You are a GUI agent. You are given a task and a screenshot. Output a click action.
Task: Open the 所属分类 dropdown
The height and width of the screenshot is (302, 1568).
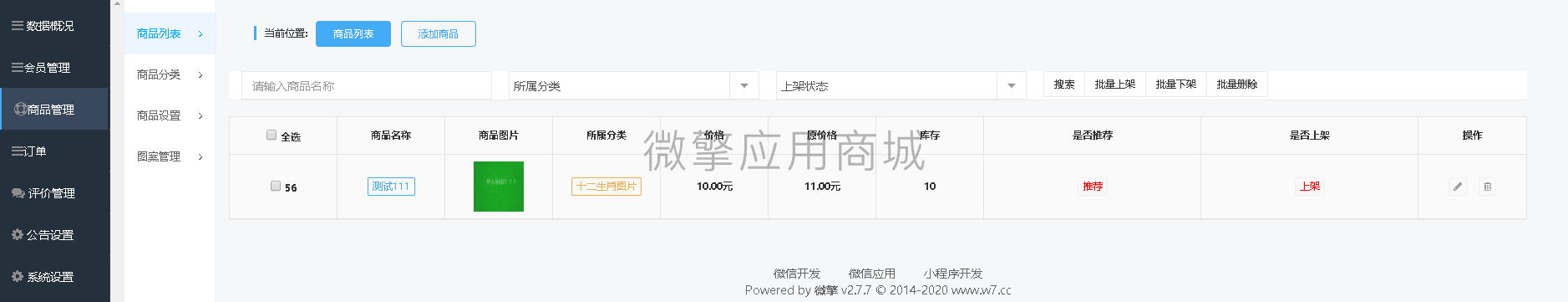point(634,85)
